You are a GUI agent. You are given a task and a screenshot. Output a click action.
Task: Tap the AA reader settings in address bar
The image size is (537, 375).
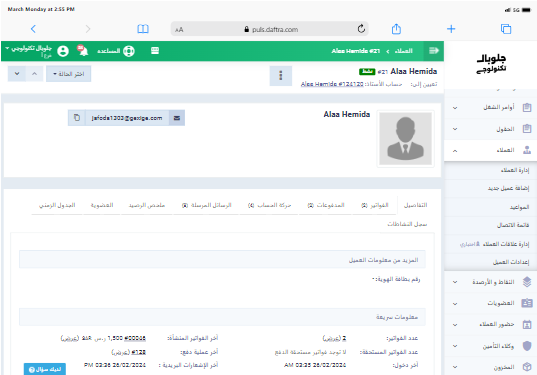pos(179,30)
